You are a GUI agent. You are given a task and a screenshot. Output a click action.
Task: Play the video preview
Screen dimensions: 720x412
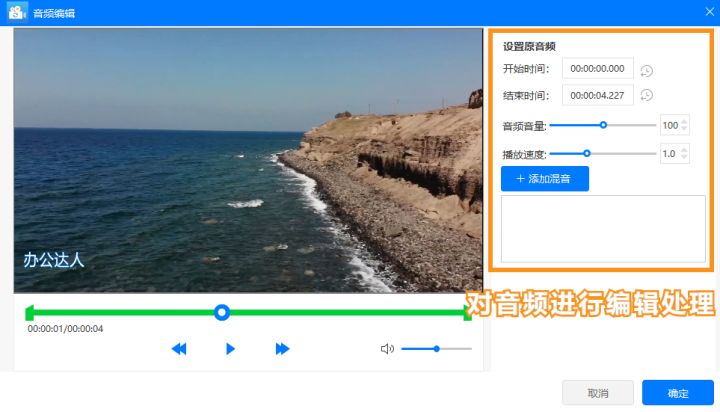pos(231,349)
